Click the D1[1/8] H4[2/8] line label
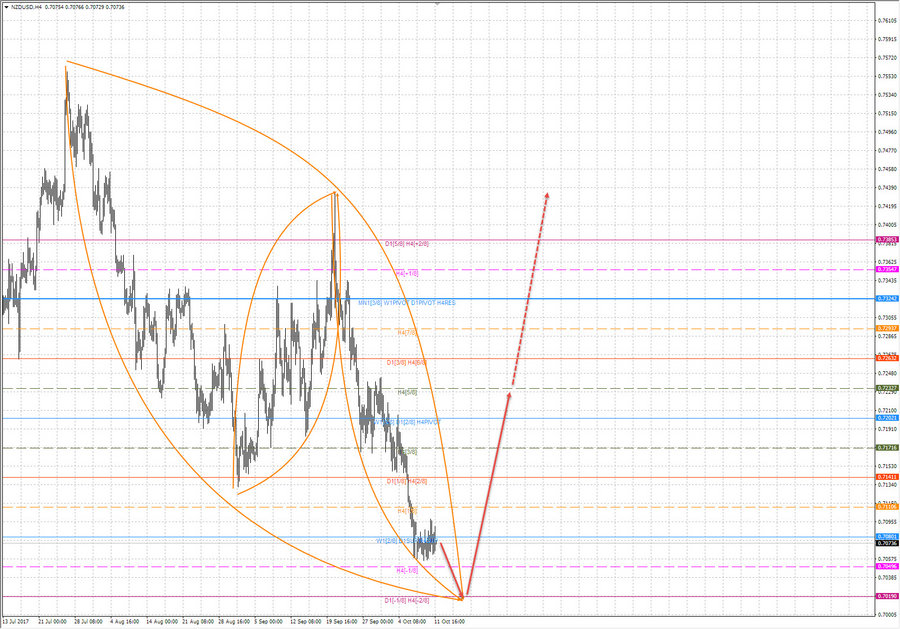The height and width of the screenshot is (629, 900). (x=407, y=482)
